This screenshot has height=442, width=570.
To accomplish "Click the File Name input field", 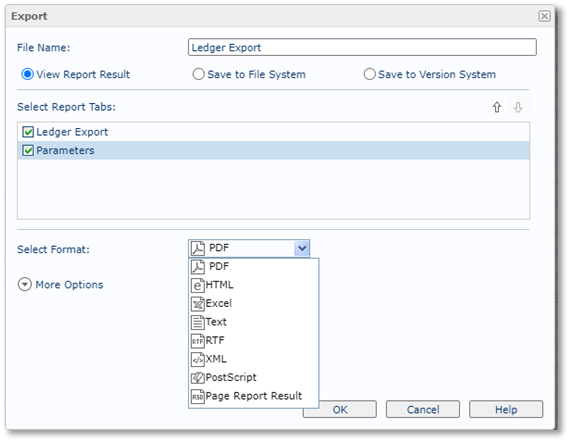I will click(x=362, y=47).
